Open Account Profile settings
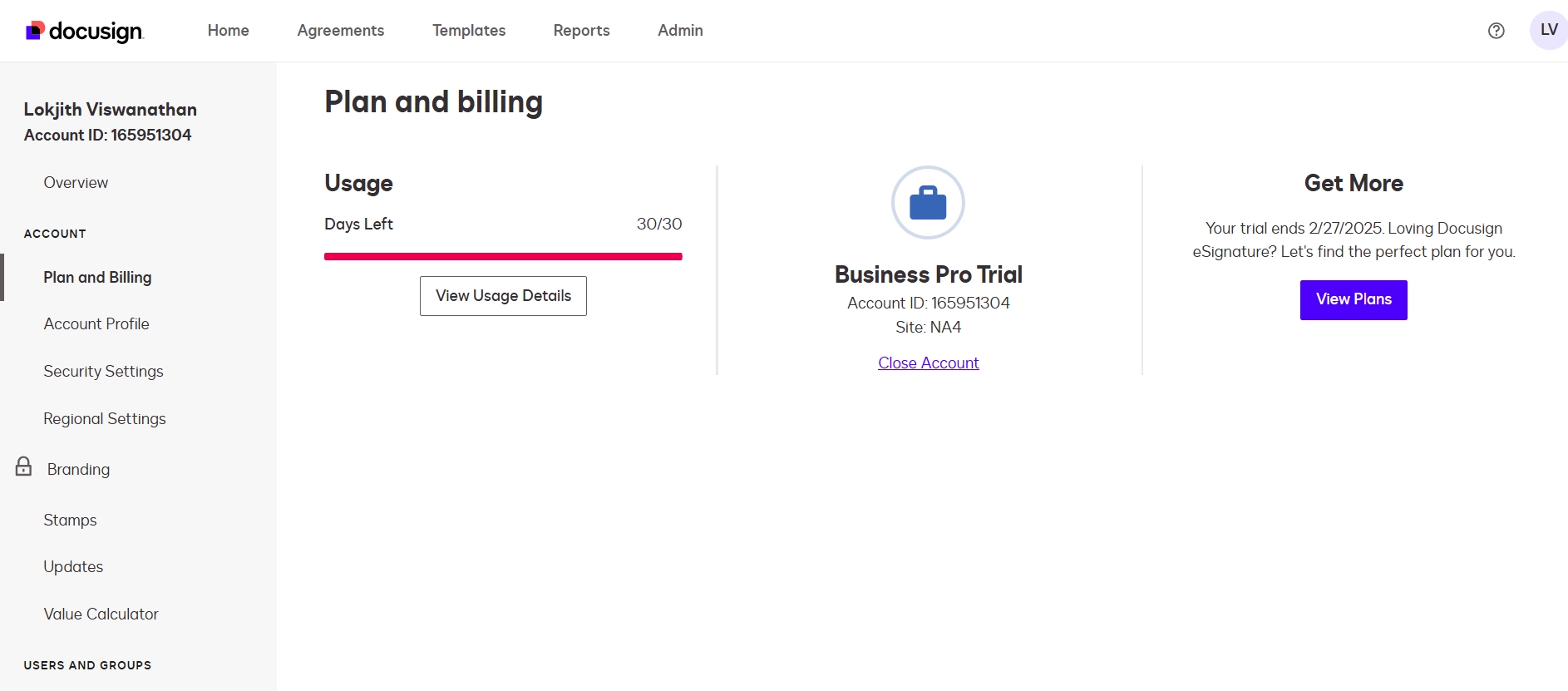The image size is (1568, 691). tap(96, 324)
